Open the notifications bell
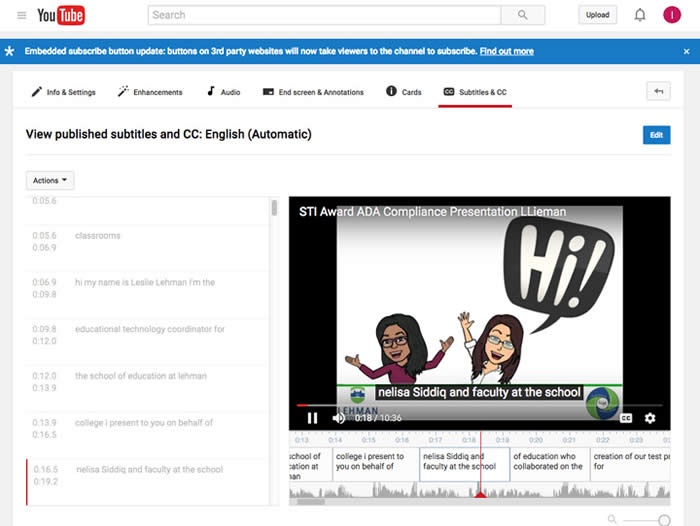The image size is (700, 526). coord(640,15)
